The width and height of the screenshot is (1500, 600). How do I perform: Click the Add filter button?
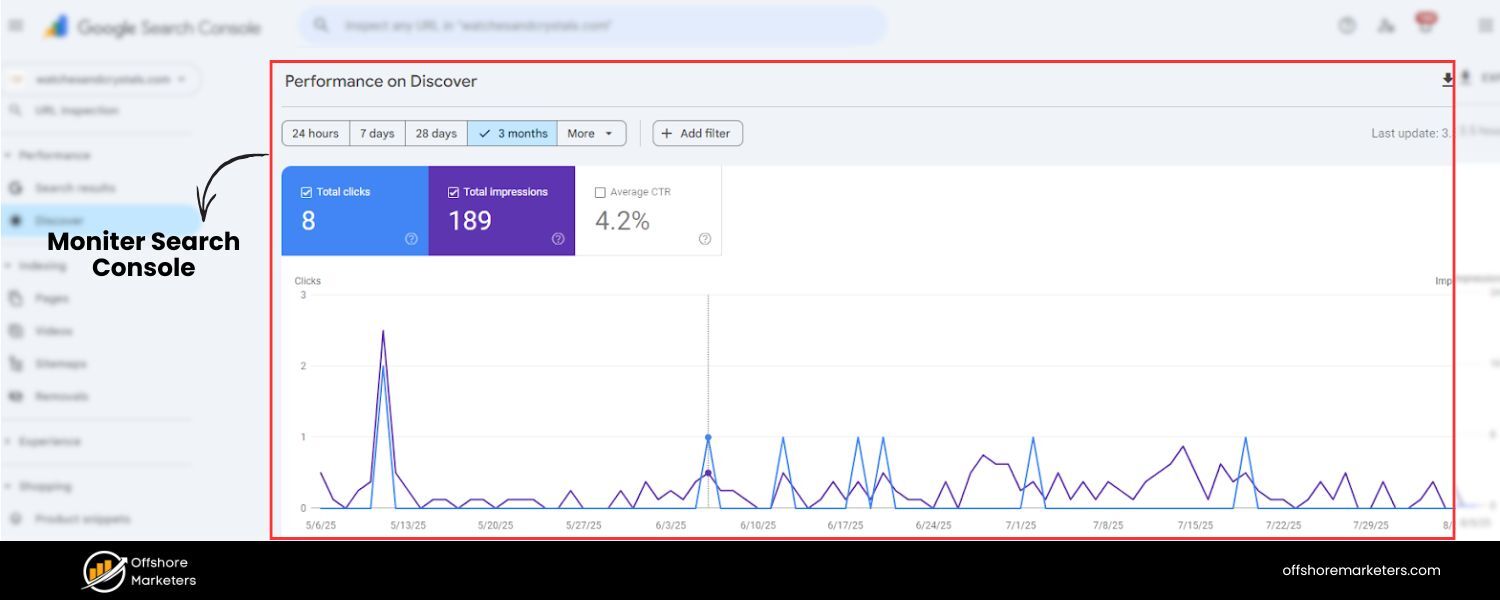(x=697, y=132)
